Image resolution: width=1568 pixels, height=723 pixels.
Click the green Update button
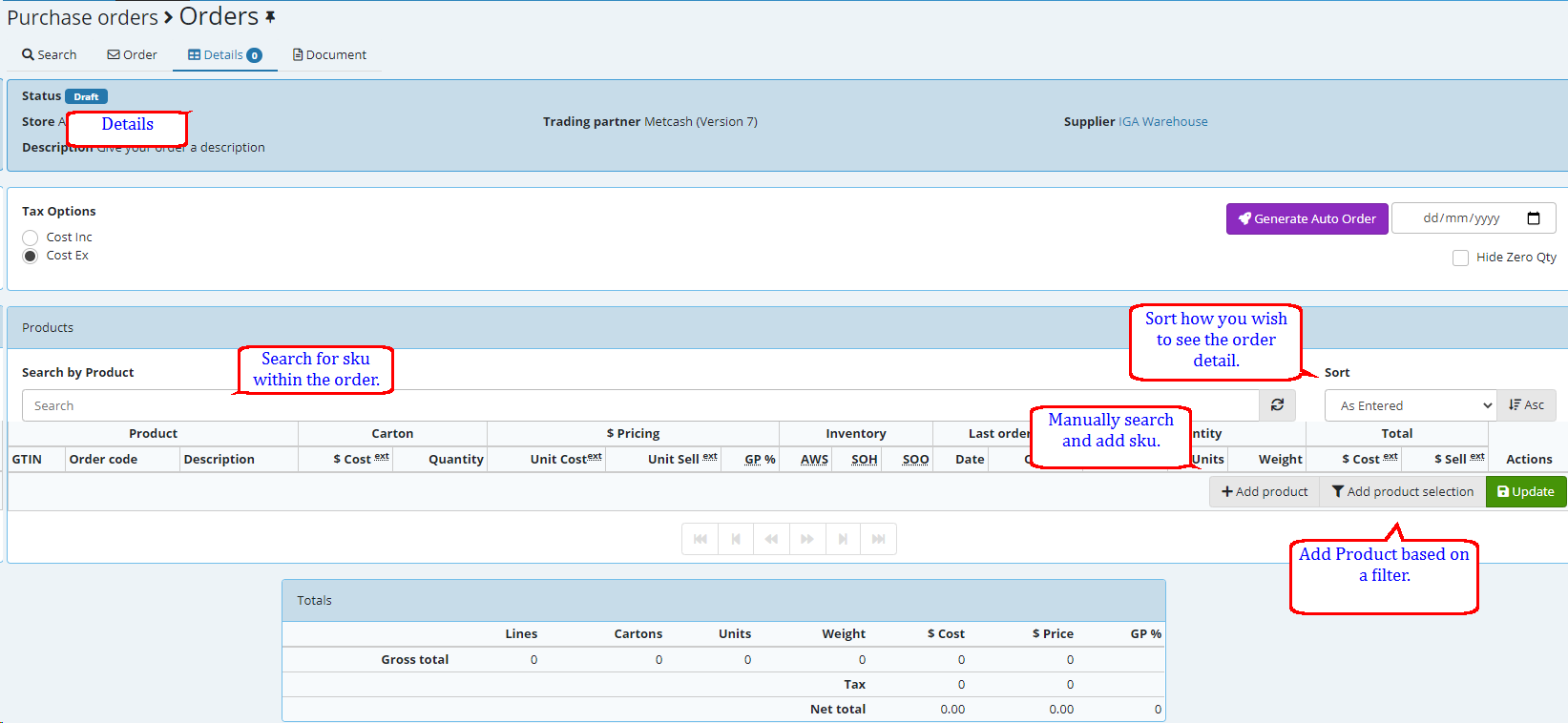1526,491
